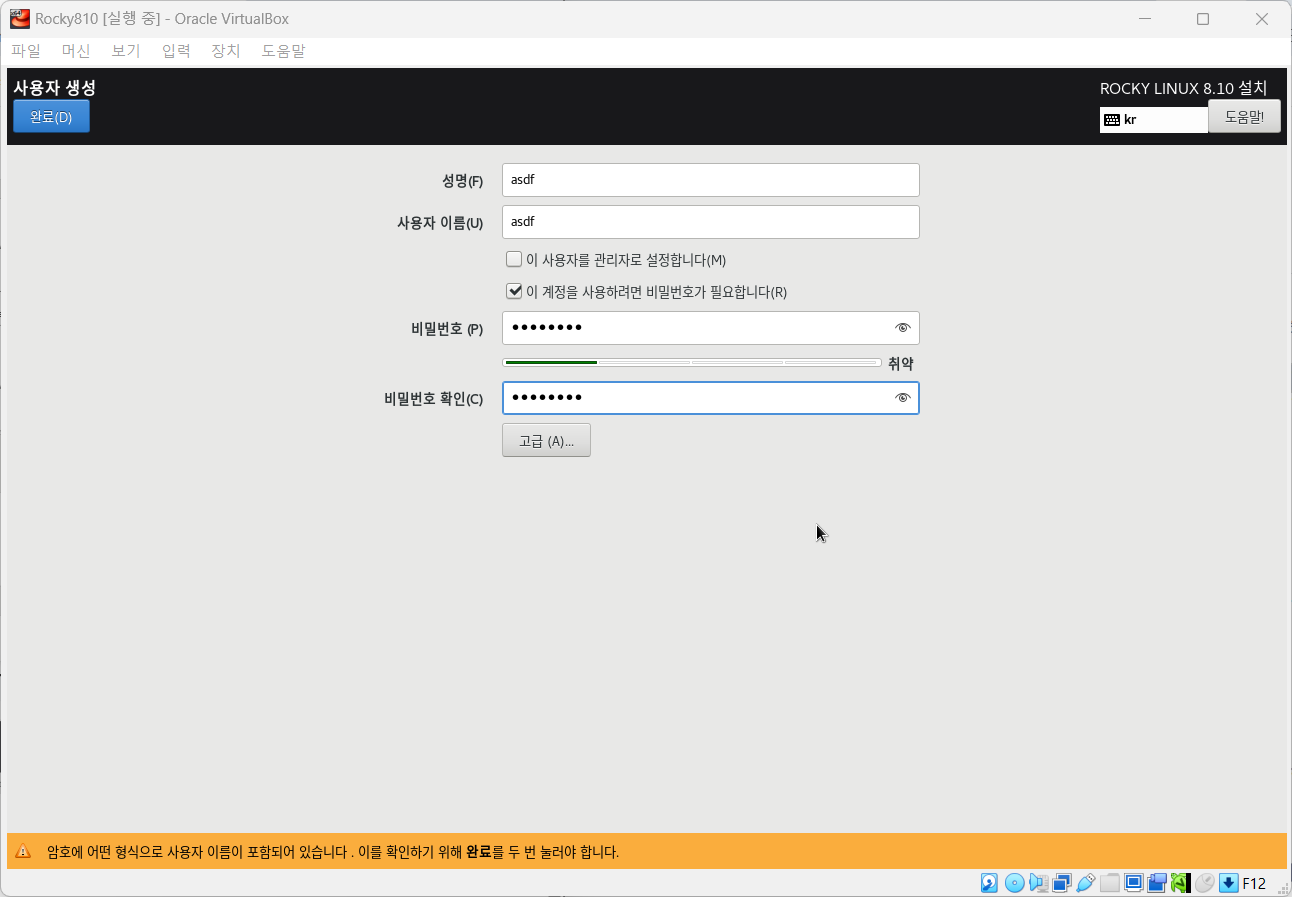Click the green CPU execution status icon
This screenshot has height=897, width=1292.
point(1180,883)
